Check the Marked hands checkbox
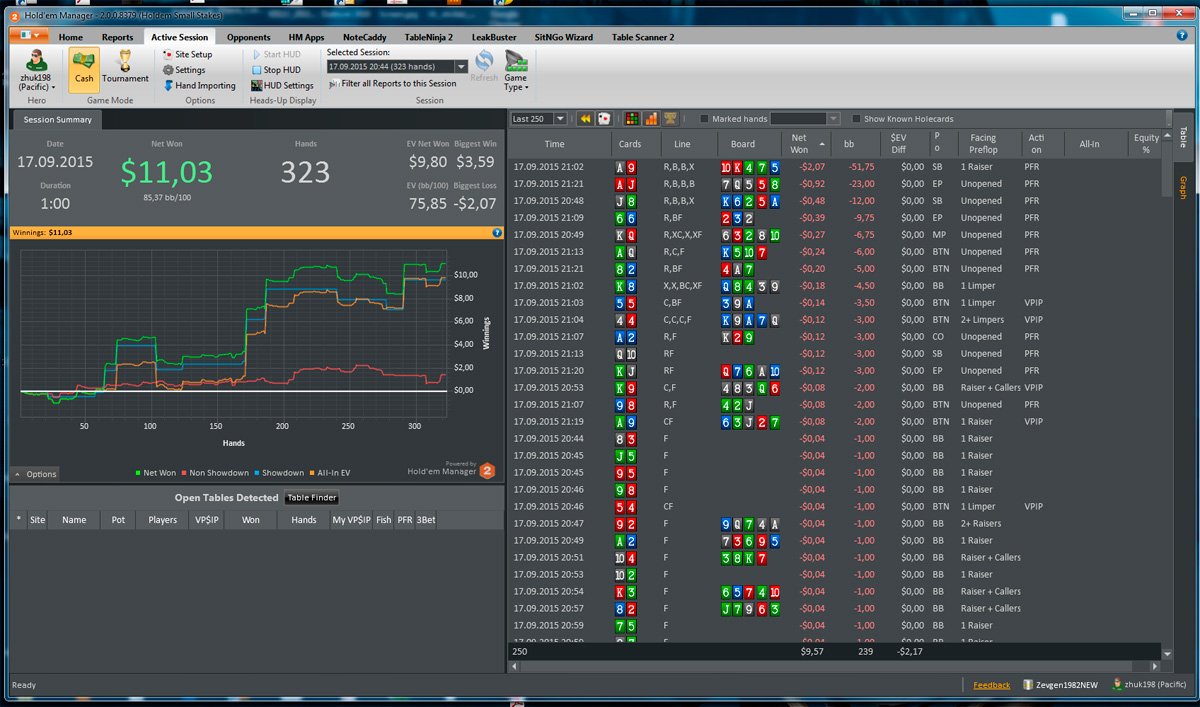Image resolution: width=1200 pixels, height=707 pixels. [704, 119]
